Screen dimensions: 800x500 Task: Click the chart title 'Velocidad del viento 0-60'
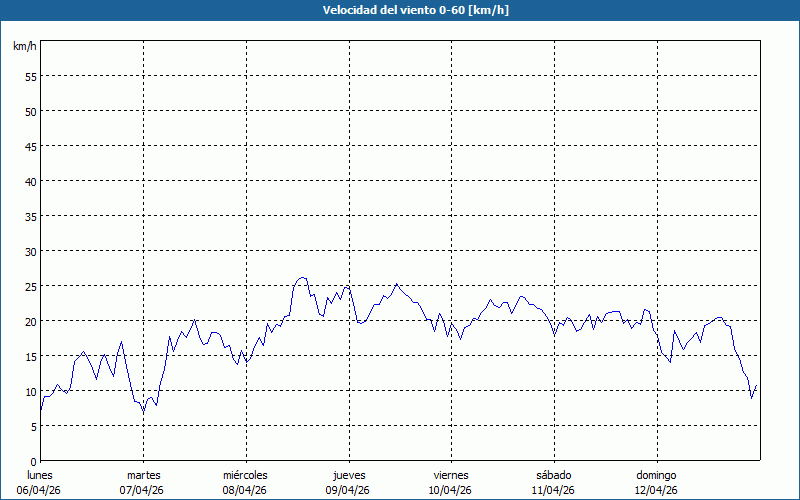tap(400, 10)
